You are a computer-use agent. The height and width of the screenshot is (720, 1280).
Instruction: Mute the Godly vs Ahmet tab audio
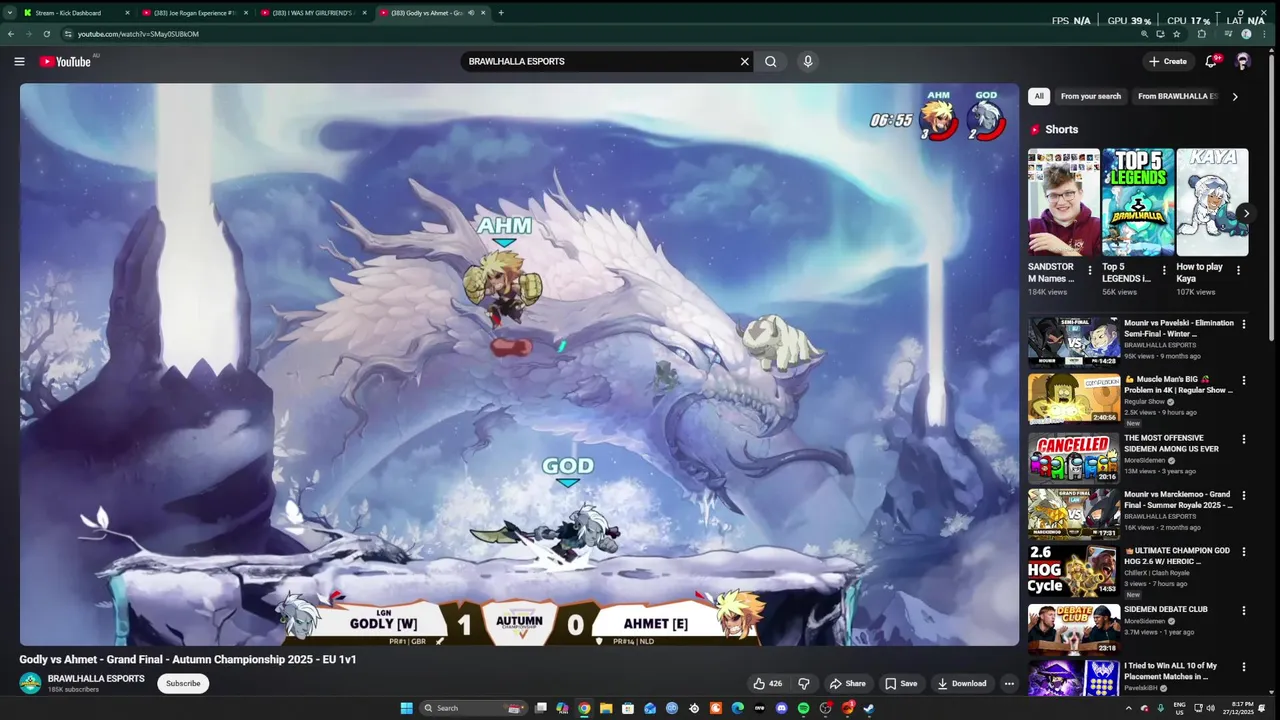(x=471, y=13)
